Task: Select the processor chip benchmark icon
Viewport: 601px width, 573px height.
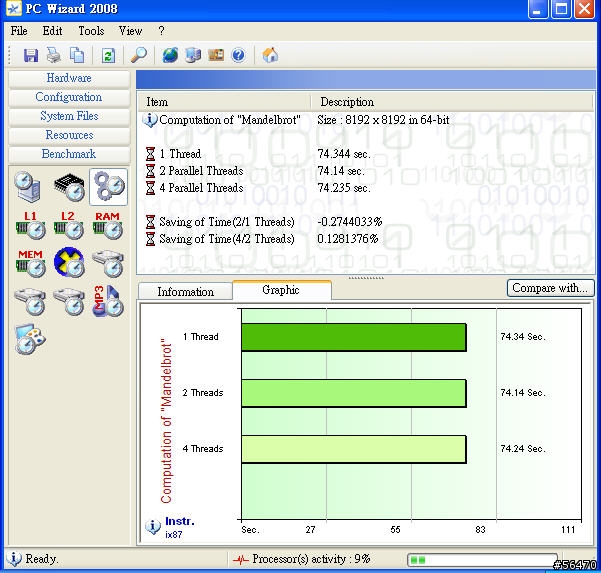Action: click(x=69, y=187)
